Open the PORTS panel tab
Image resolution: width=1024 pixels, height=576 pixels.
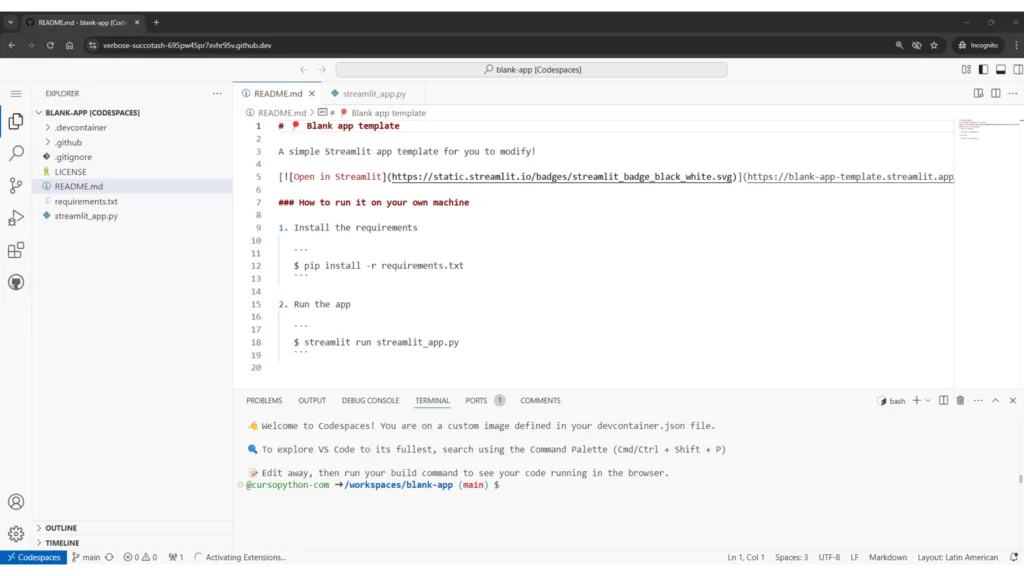[x=476, y=399]
